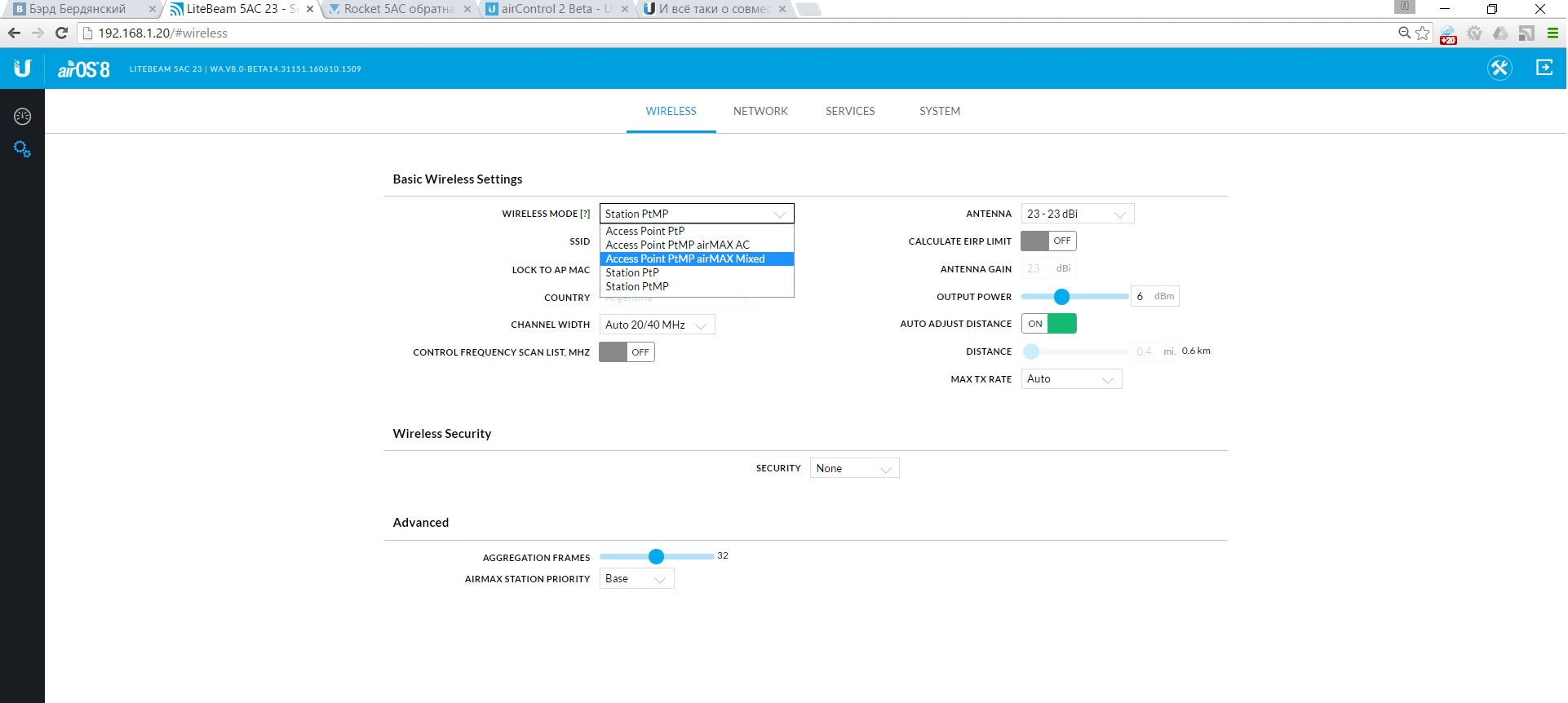The width and height of the screenshot is (1568, 703).
Task: Click the logout icon in header
Action: tap(1544, 68)
